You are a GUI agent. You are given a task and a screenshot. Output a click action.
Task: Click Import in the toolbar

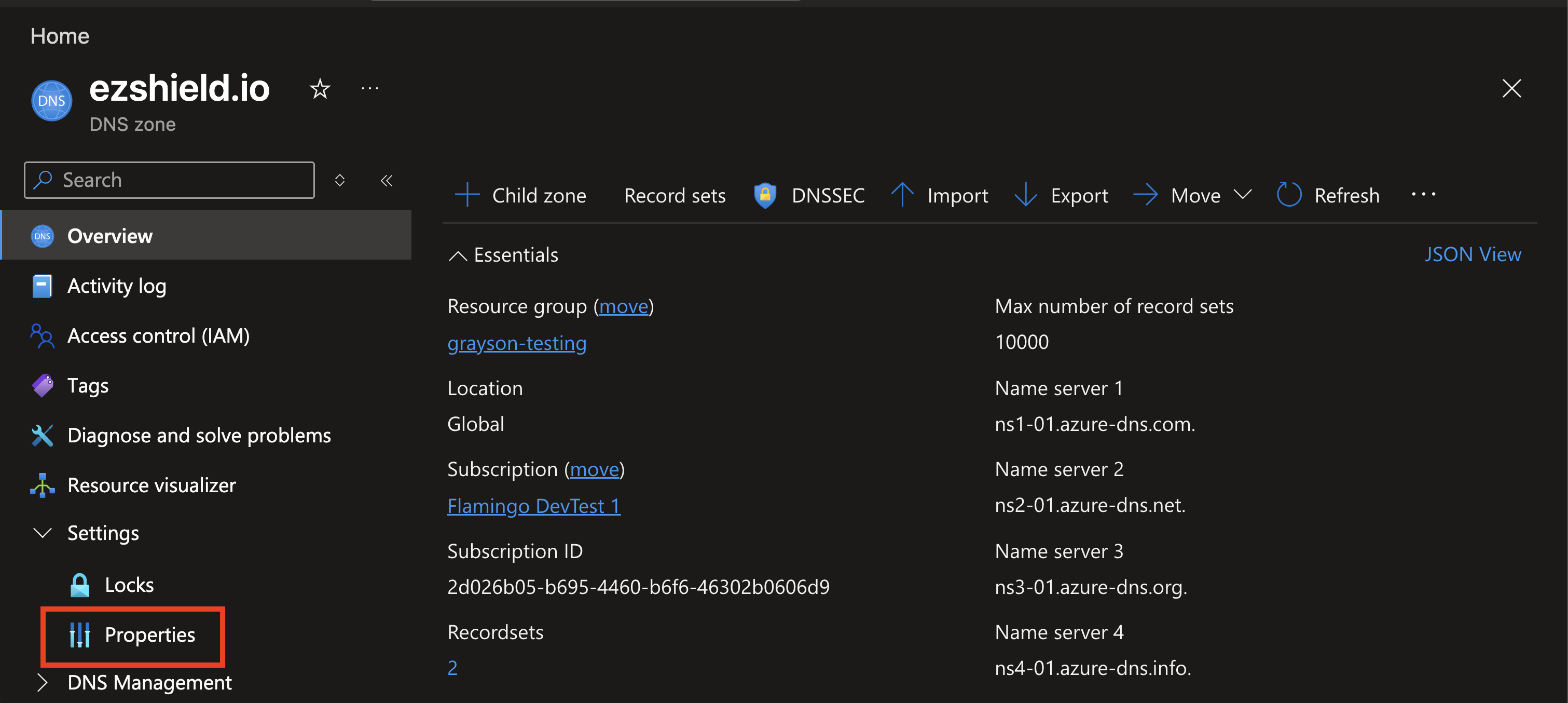point(957,196)
